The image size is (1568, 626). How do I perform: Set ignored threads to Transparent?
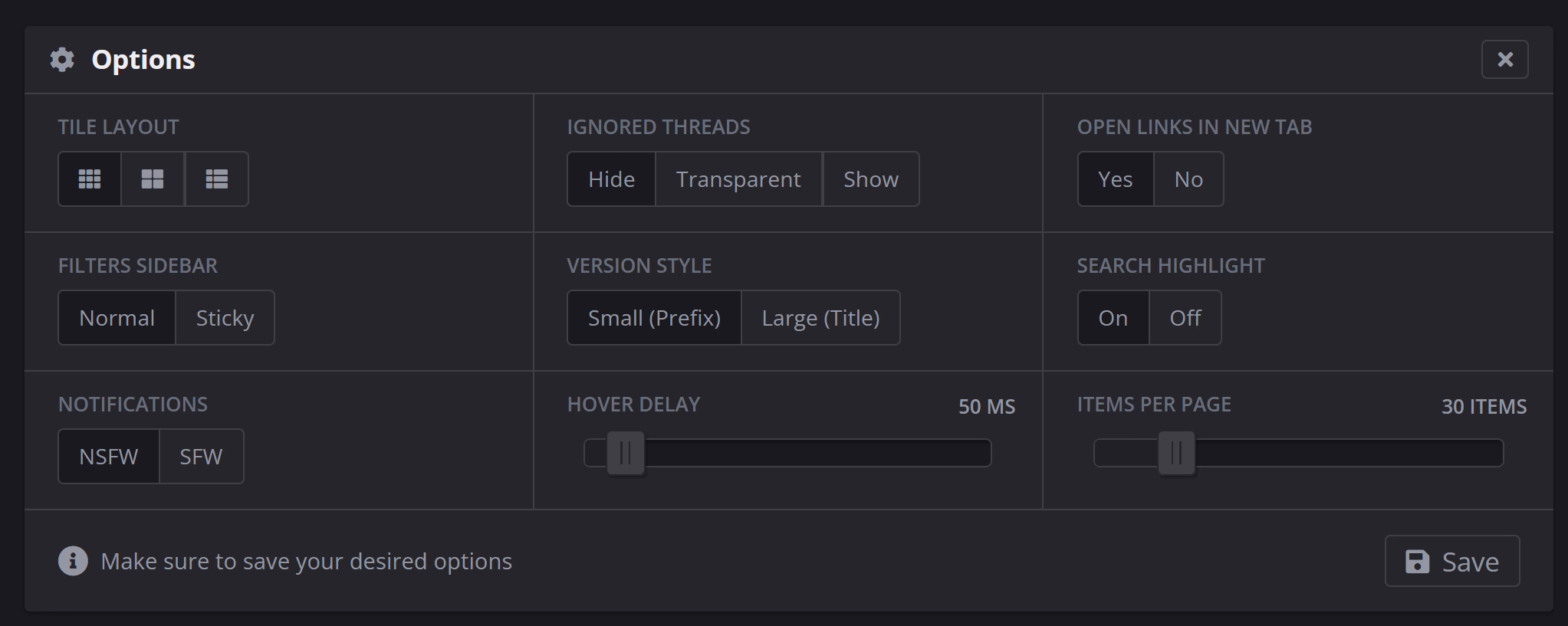click(738, 179)
